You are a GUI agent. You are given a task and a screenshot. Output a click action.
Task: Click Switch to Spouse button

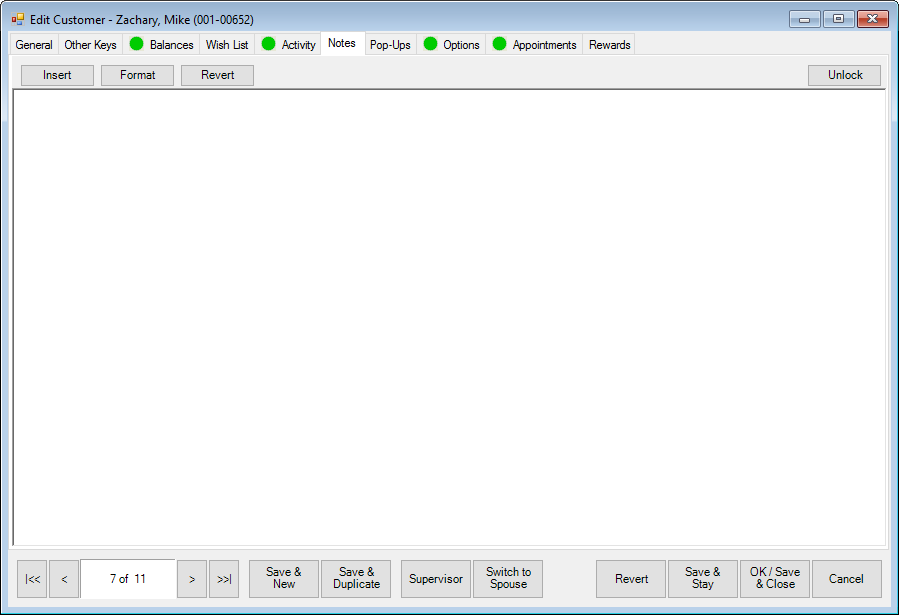point(508,579)
